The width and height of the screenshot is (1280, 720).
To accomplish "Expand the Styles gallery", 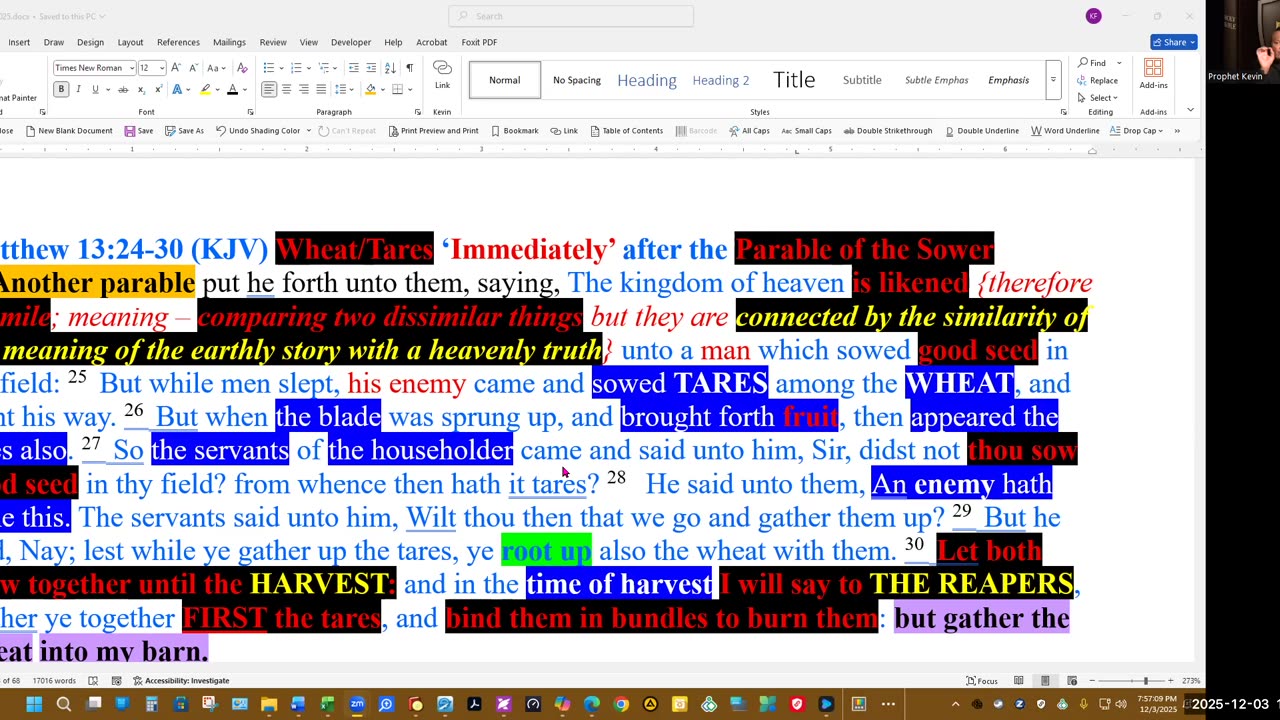I will pyautogui.click(x=1053, y=80).
